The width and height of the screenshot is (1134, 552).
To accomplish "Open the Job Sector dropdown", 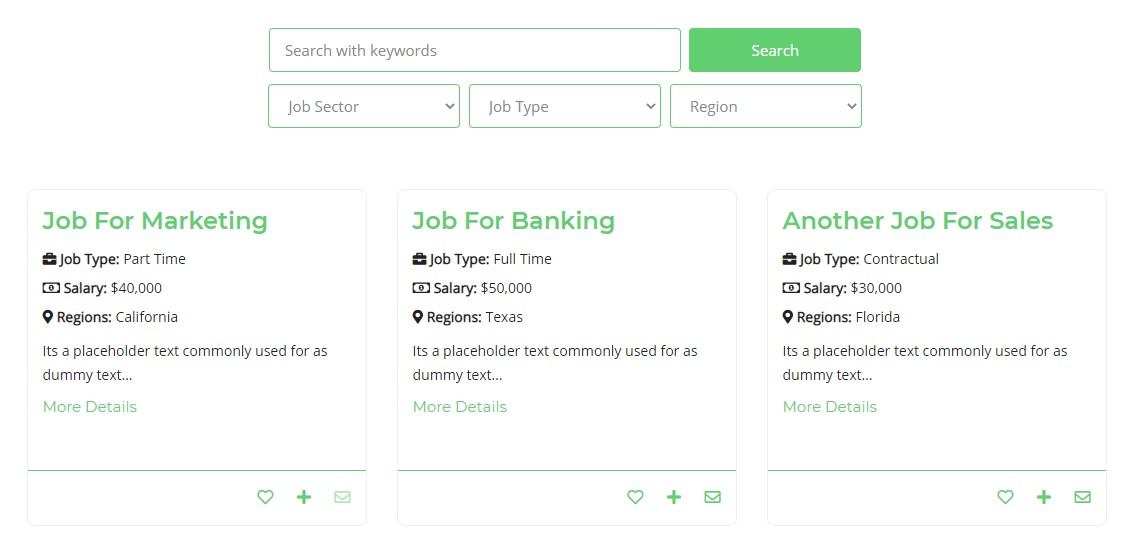I will click(x=364, y=106).
